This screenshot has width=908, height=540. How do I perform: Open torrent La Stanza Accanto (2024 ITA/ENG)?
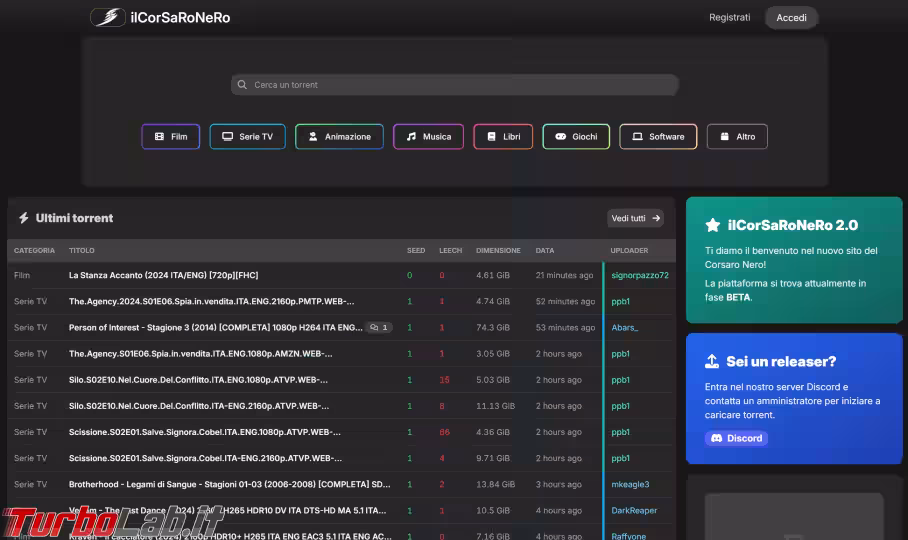pyautogui.click(x=163, y=275)
